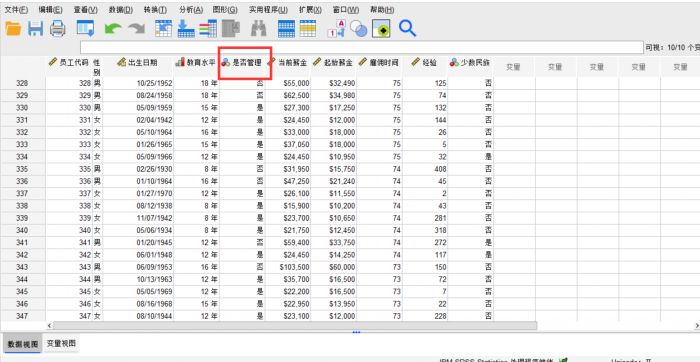Select row header 343
The width and height of the screenshot is (700, 362).
pos(22,267)
